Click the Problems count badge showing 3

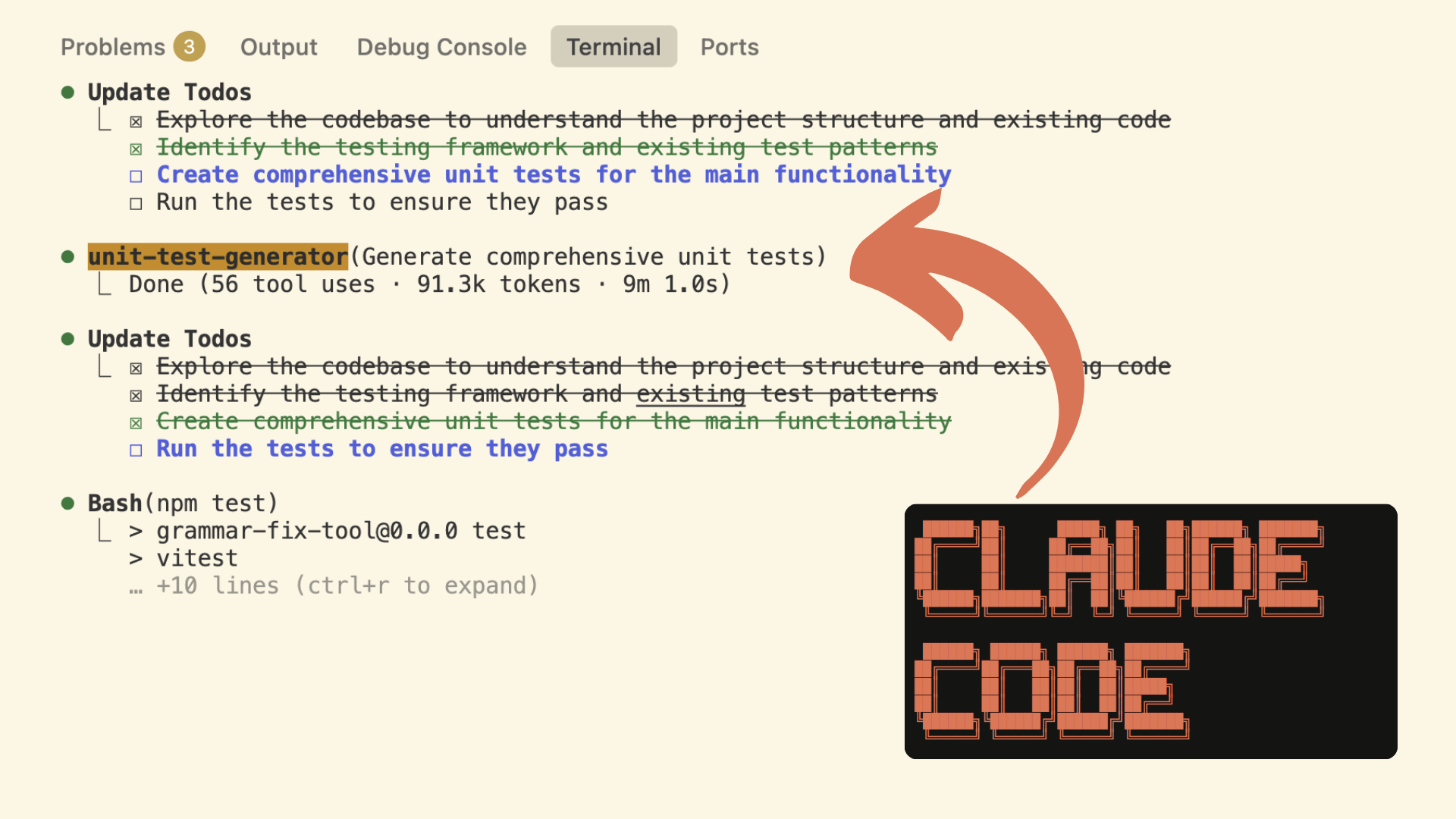(x=189, y=47)
